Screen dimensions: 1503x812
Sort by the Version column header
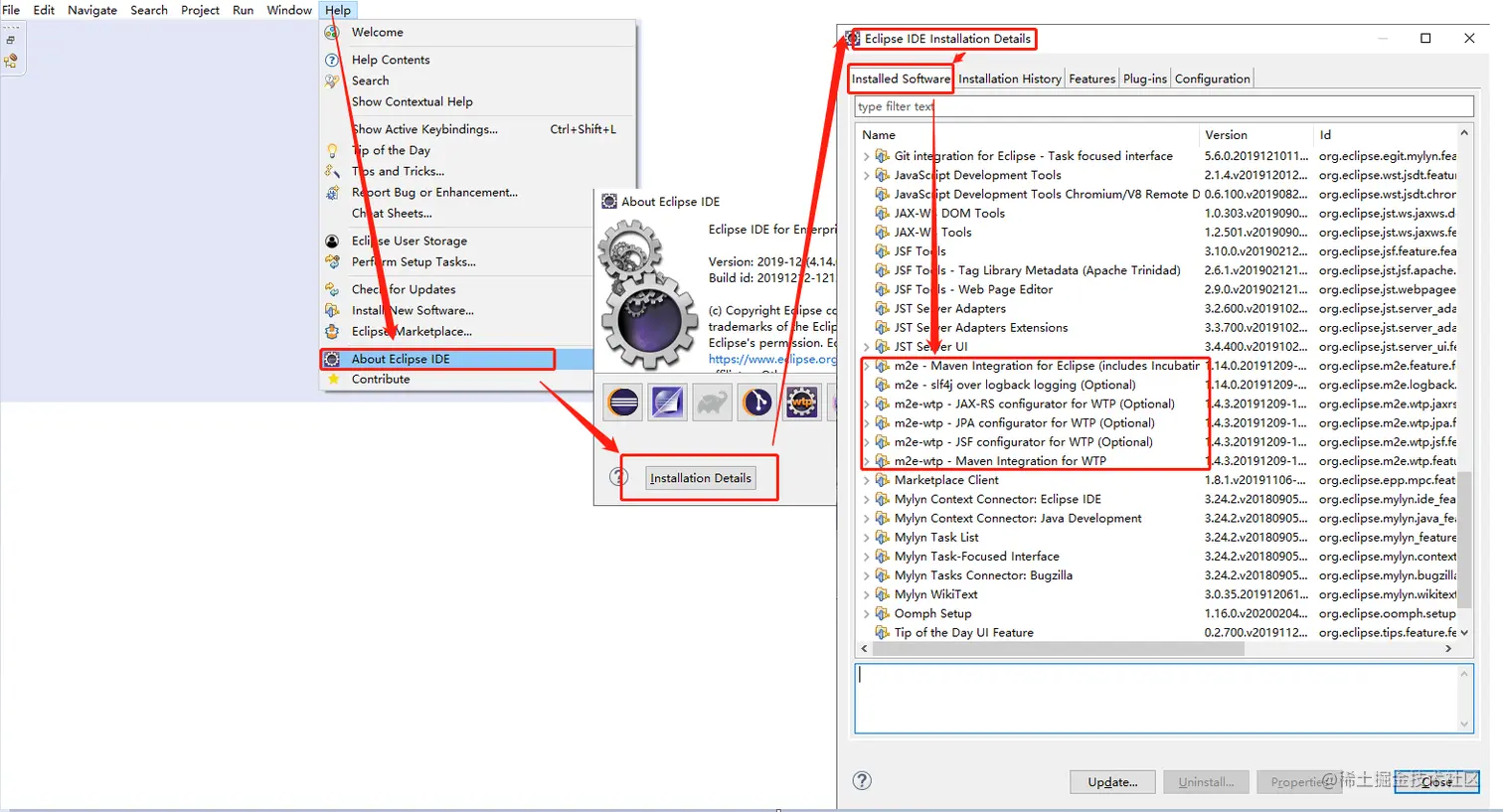pos(1256,134)
